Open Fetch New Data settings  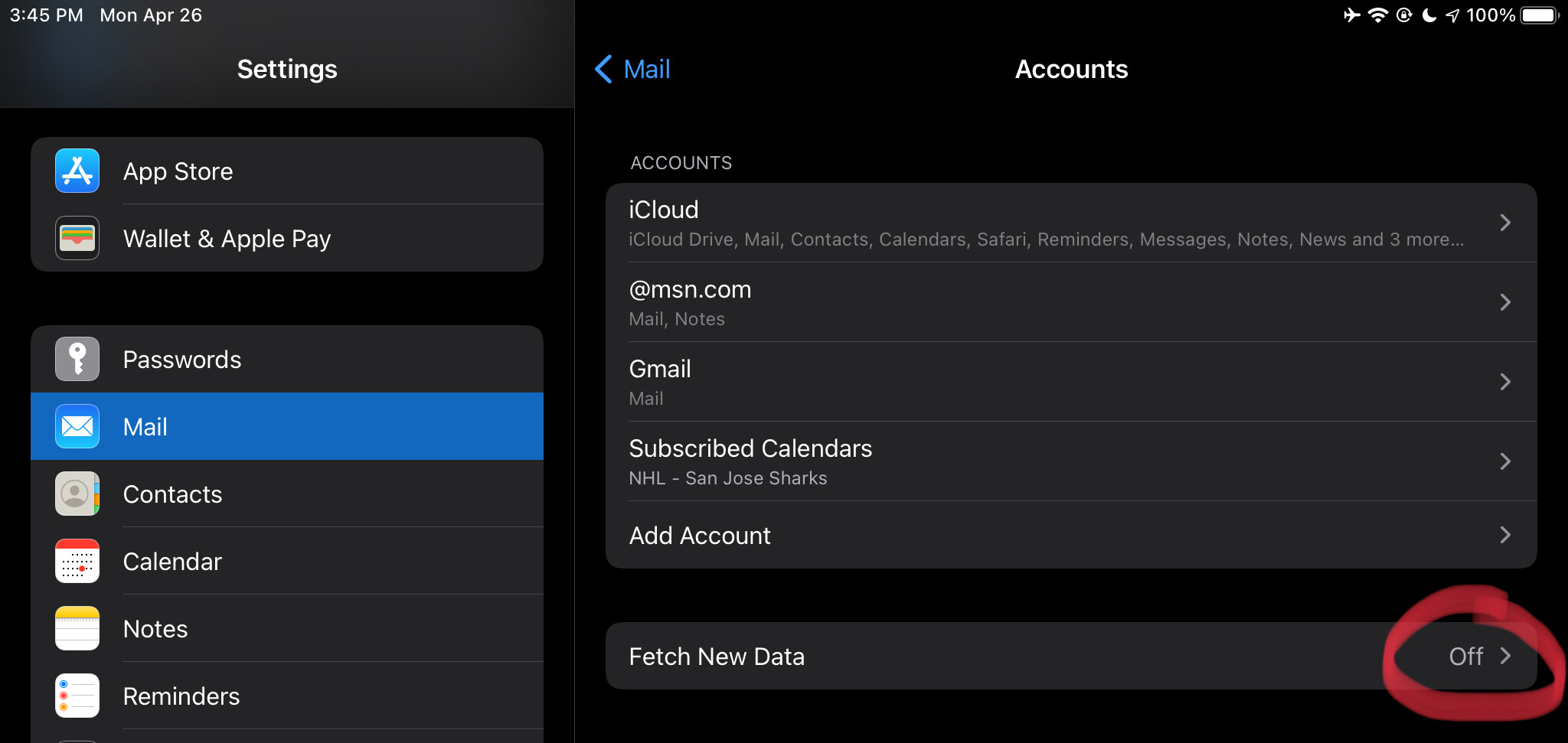(1071, 656)
